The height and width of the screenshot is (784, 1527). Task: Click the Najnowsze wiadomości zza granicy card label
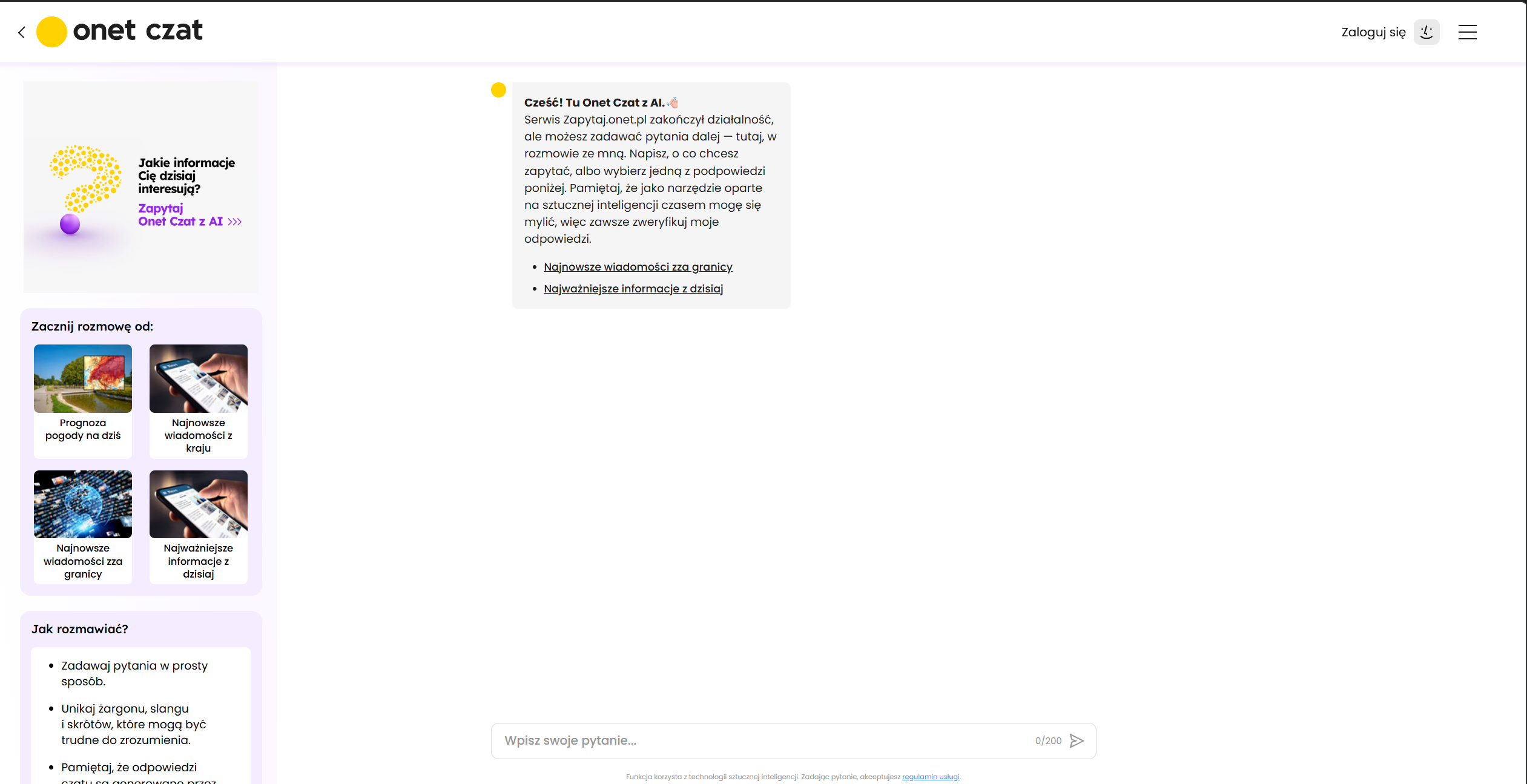pos(83,561)
